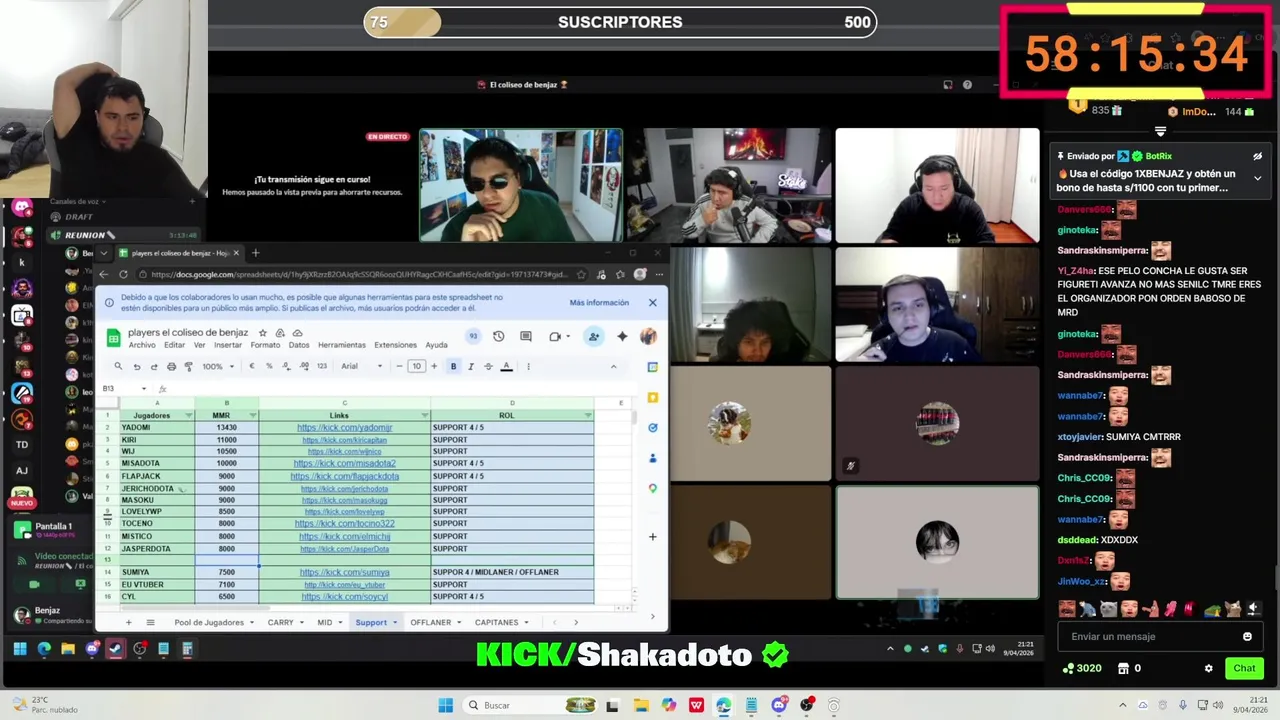The image size is (1280, 720).
Task: Open the all sheets list icon
Action: [150, 622]
